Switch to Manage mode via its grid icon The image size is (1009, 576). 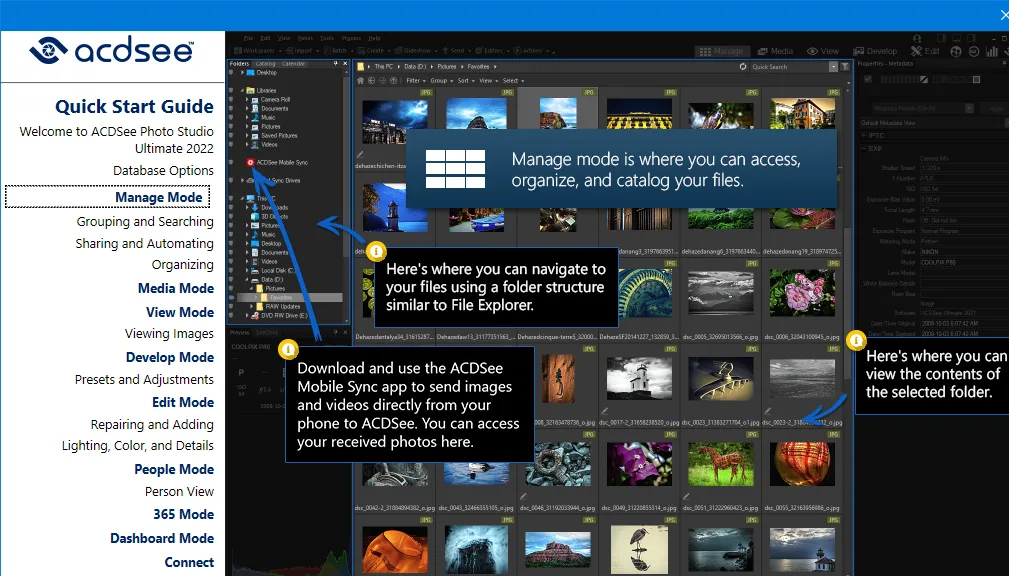coord(705,51)
